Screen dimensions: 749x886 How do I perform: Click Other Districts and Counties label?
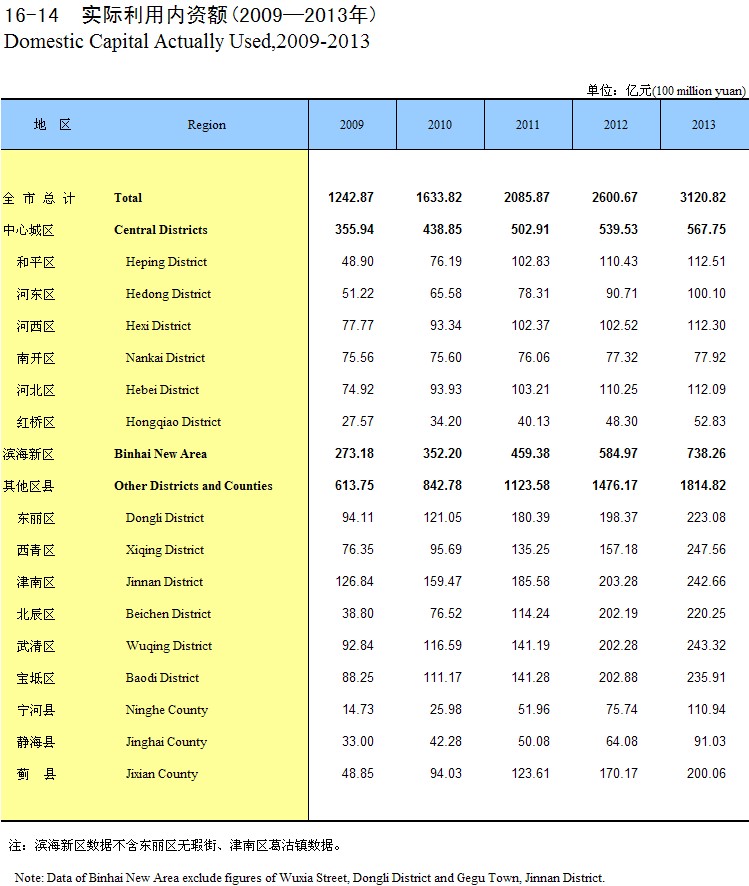pyautogui.click(x=193, y=486)
